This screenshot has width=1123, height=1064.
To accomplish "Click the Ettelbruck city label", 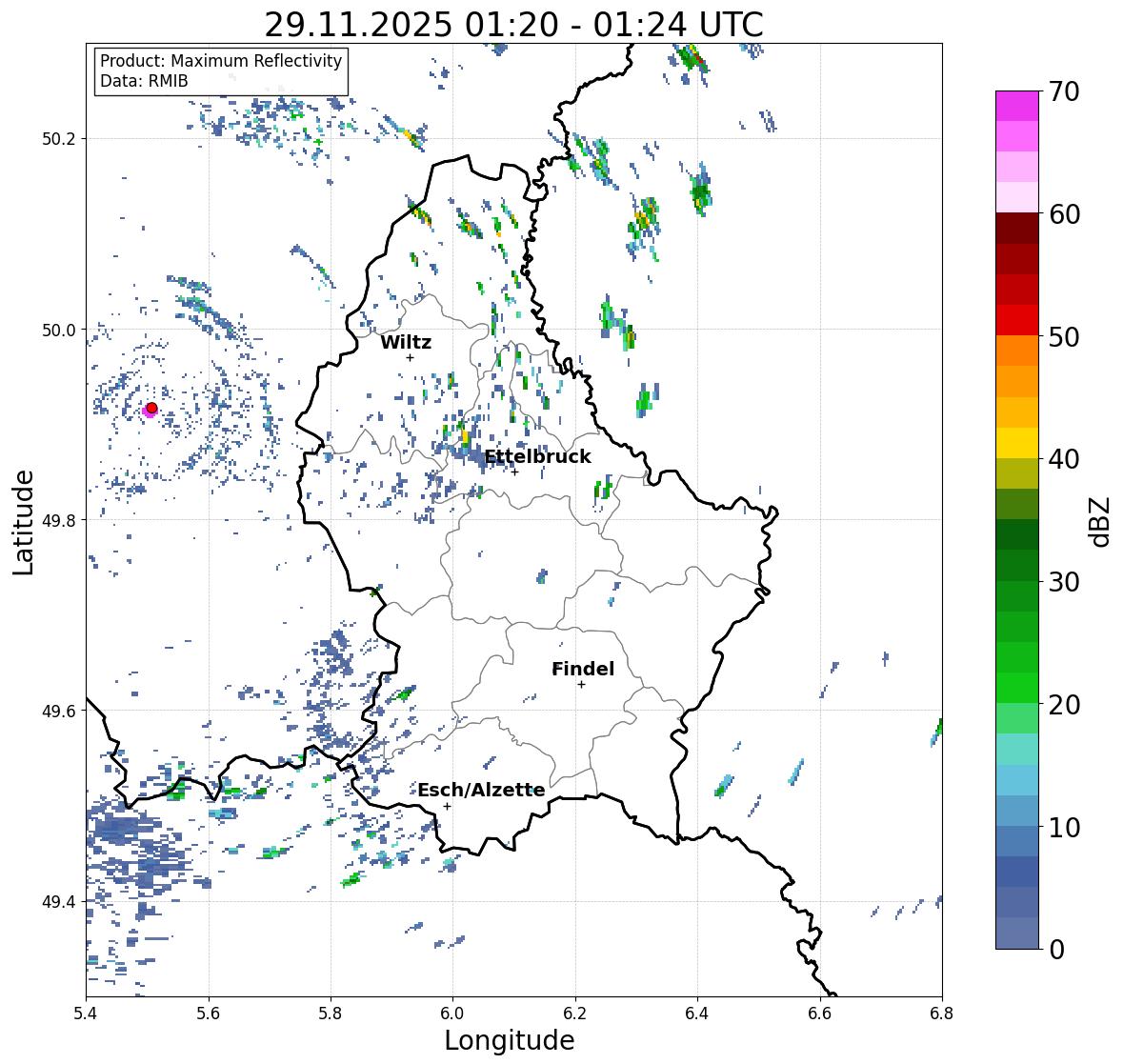I will pyautogui.click(x=537, y=456).
